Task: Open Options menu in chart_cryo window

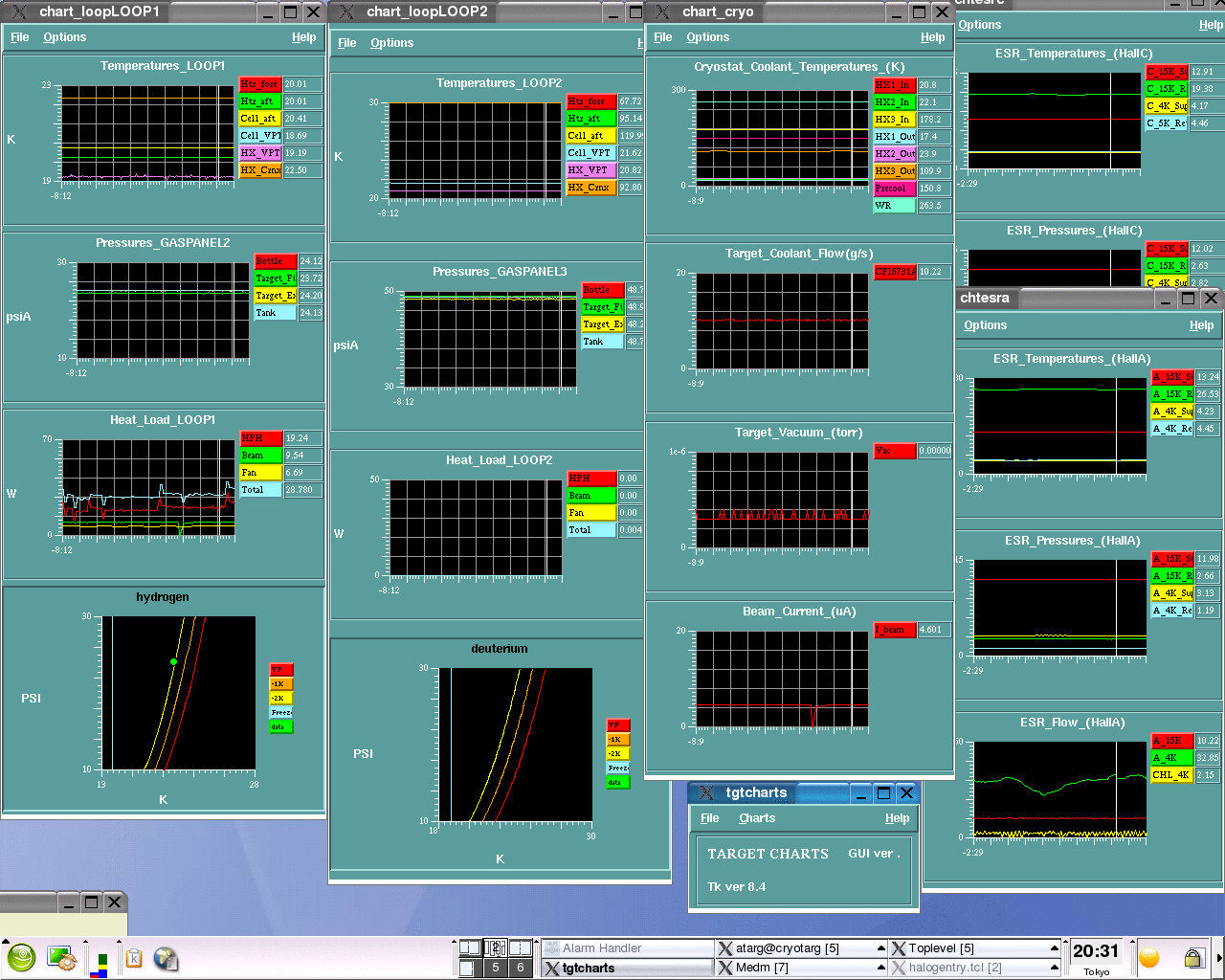Action: [707, 37]
